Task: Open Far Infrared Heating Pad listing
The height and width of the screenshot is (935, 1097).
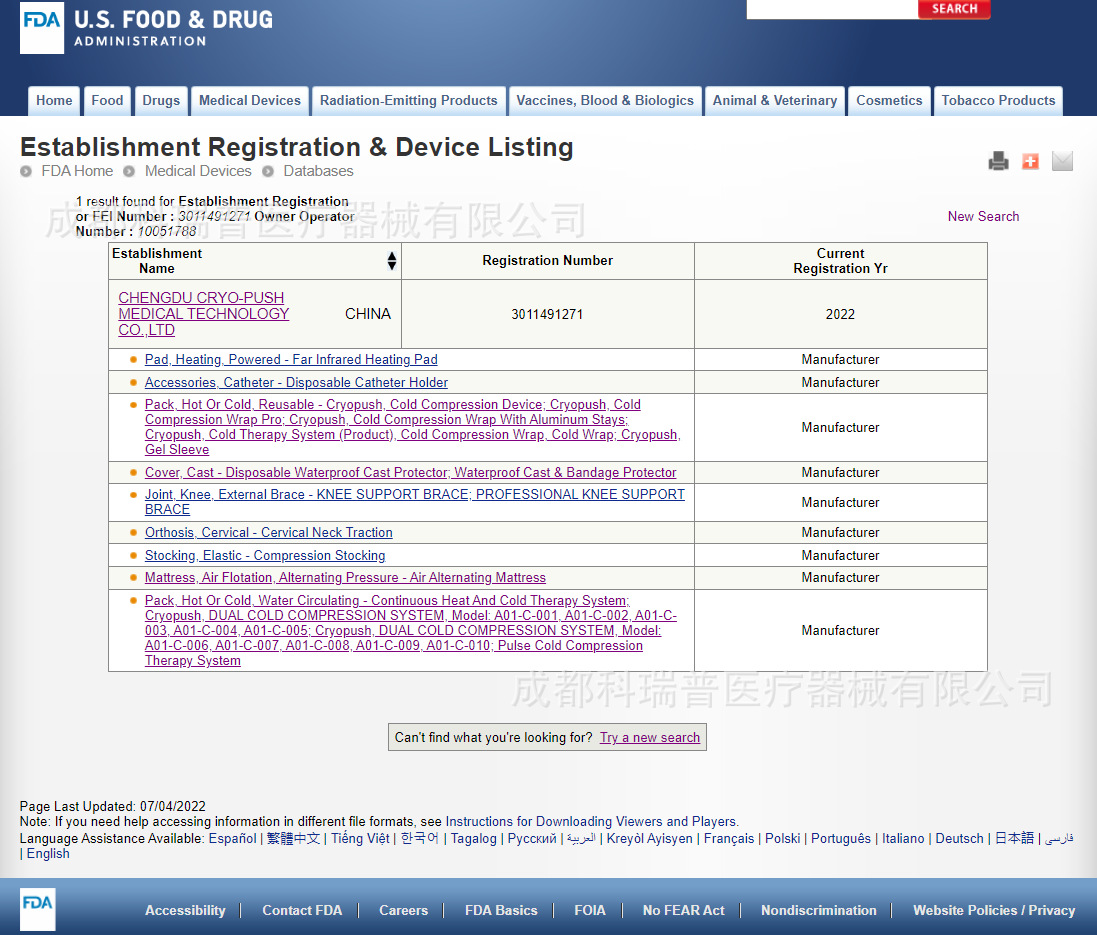Action: pos(291,359)
